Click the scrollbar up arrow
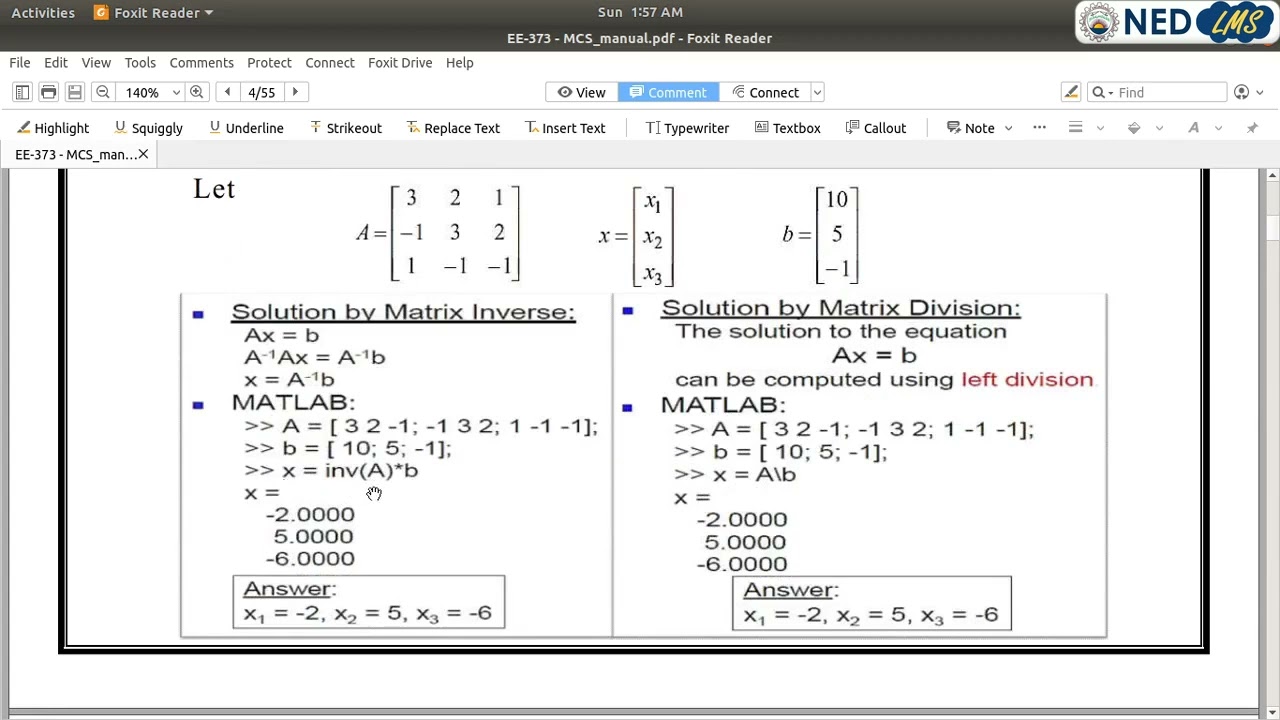 point(1271,177)
